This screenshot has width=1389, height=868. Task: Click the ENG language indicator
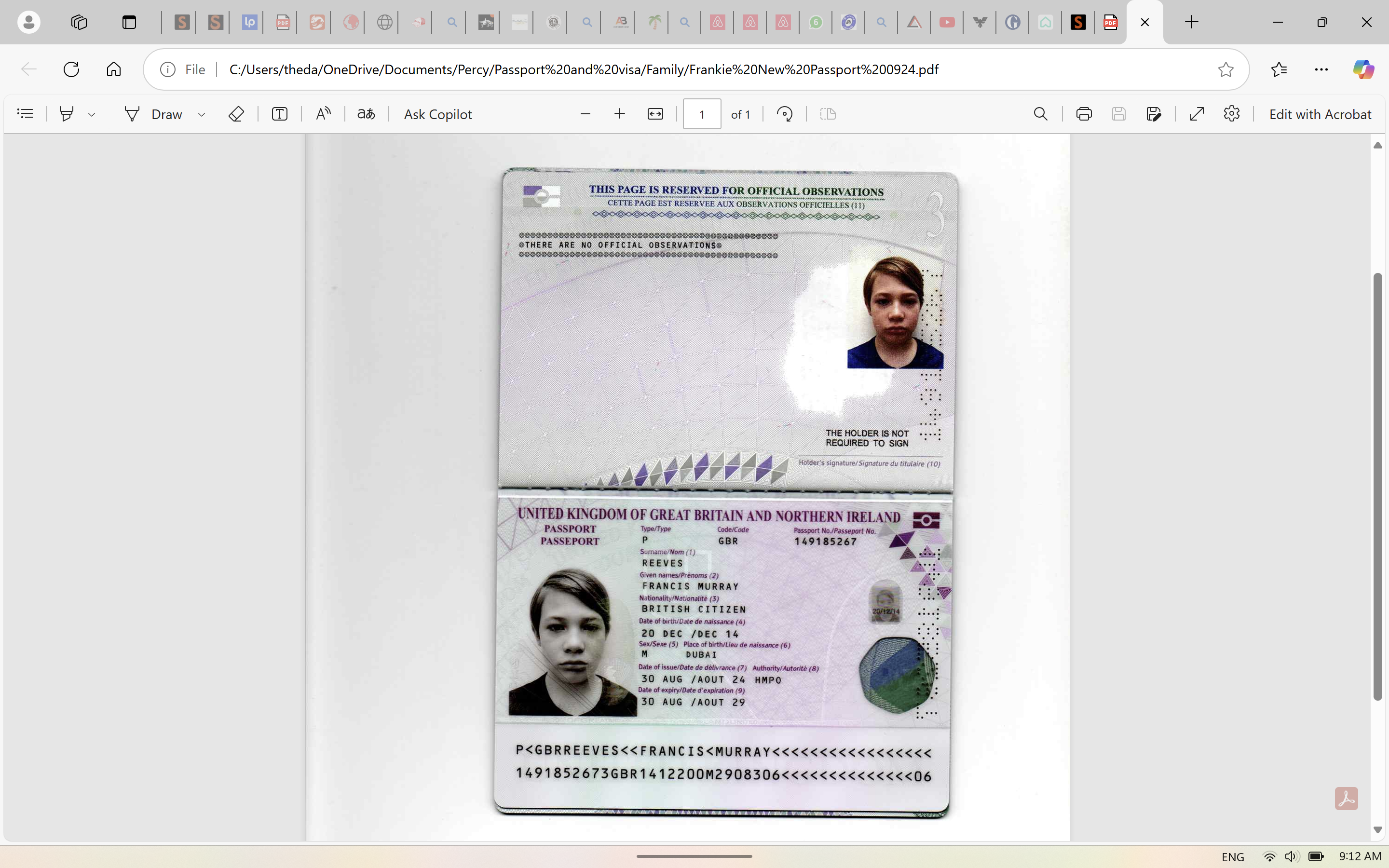pyautogui.click(x=1233, y=856)
